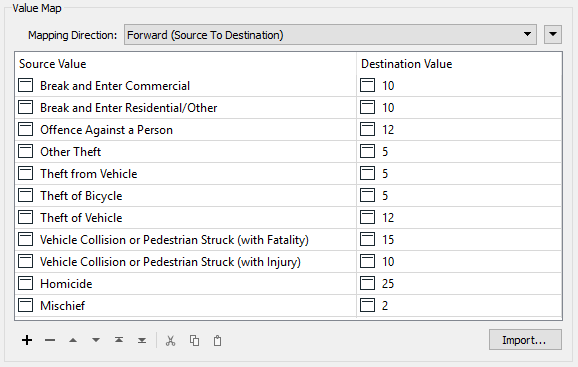This screenshot has width=578, height=367.
Task: Paste row with the clipboard icon
Action: pyautogui.click(x=217, y=340)
